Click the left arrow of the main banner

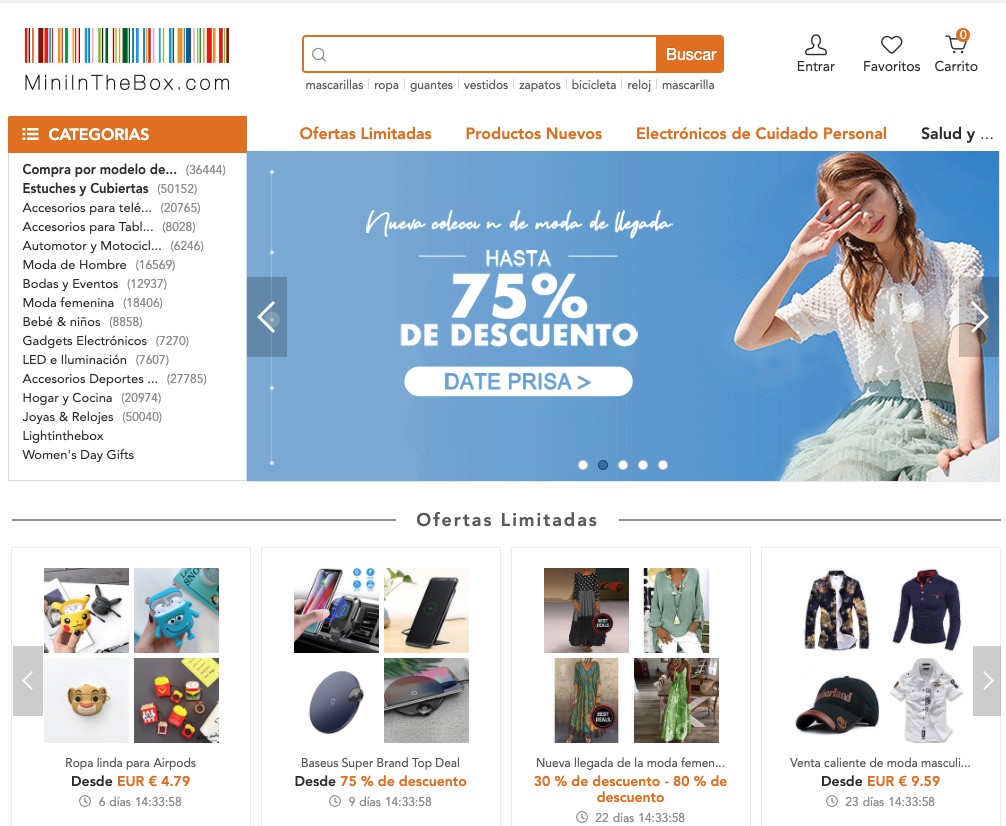267,317
